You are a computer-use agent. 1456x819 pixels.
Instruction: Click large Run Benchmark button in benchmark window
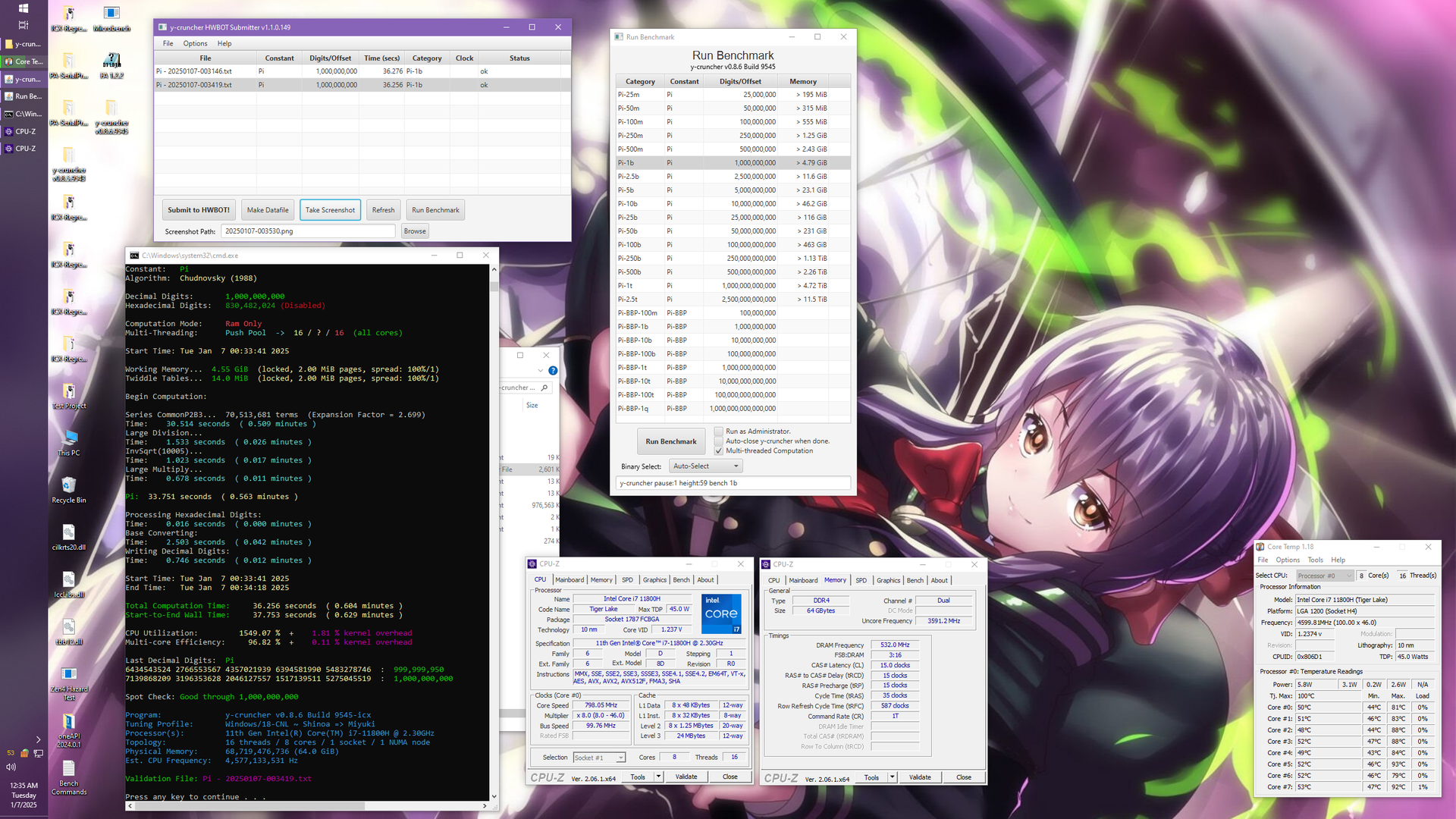pyautogui.click(x=671, y=441)
